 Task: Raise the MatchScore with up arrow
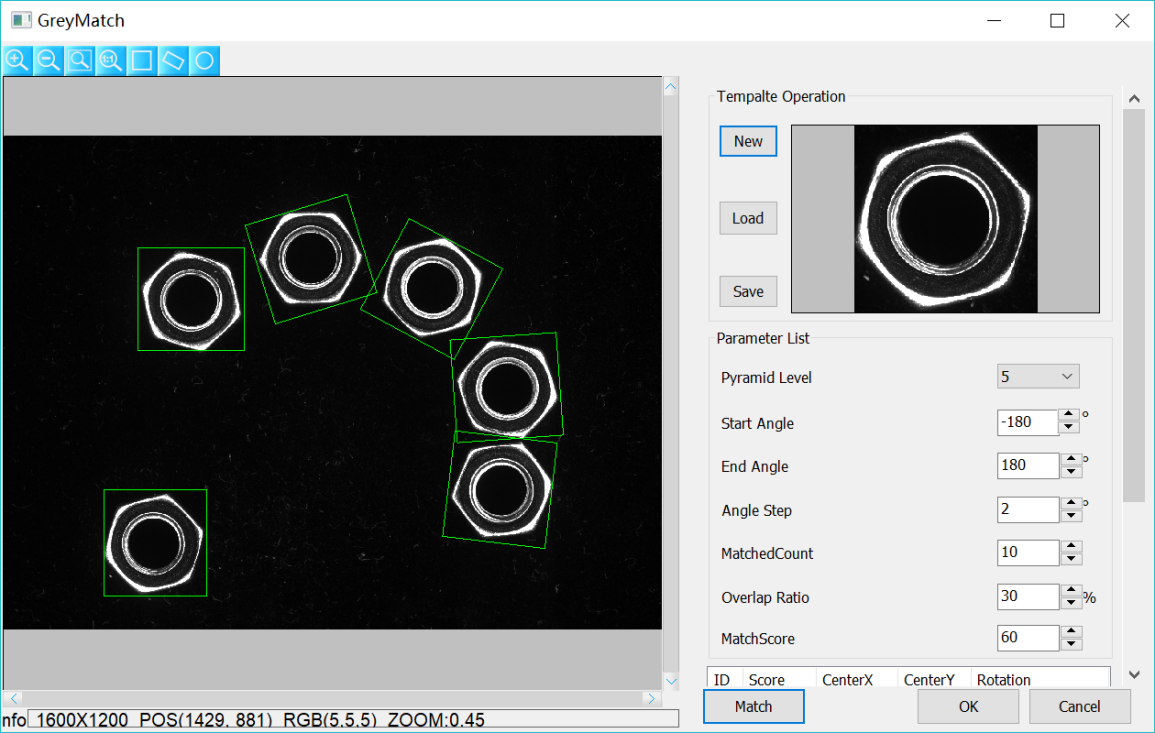point(1071,632)
